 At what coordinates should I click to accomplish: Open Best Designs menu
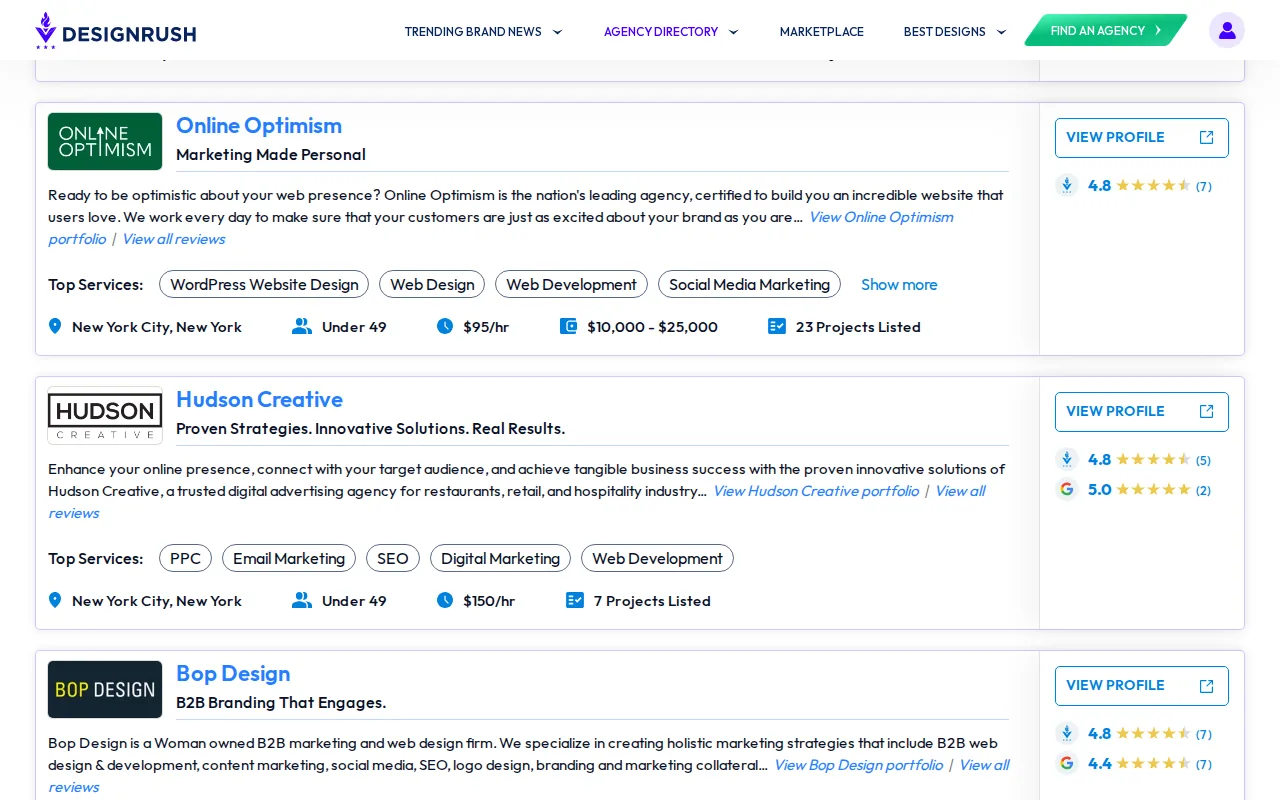(945, 32)
